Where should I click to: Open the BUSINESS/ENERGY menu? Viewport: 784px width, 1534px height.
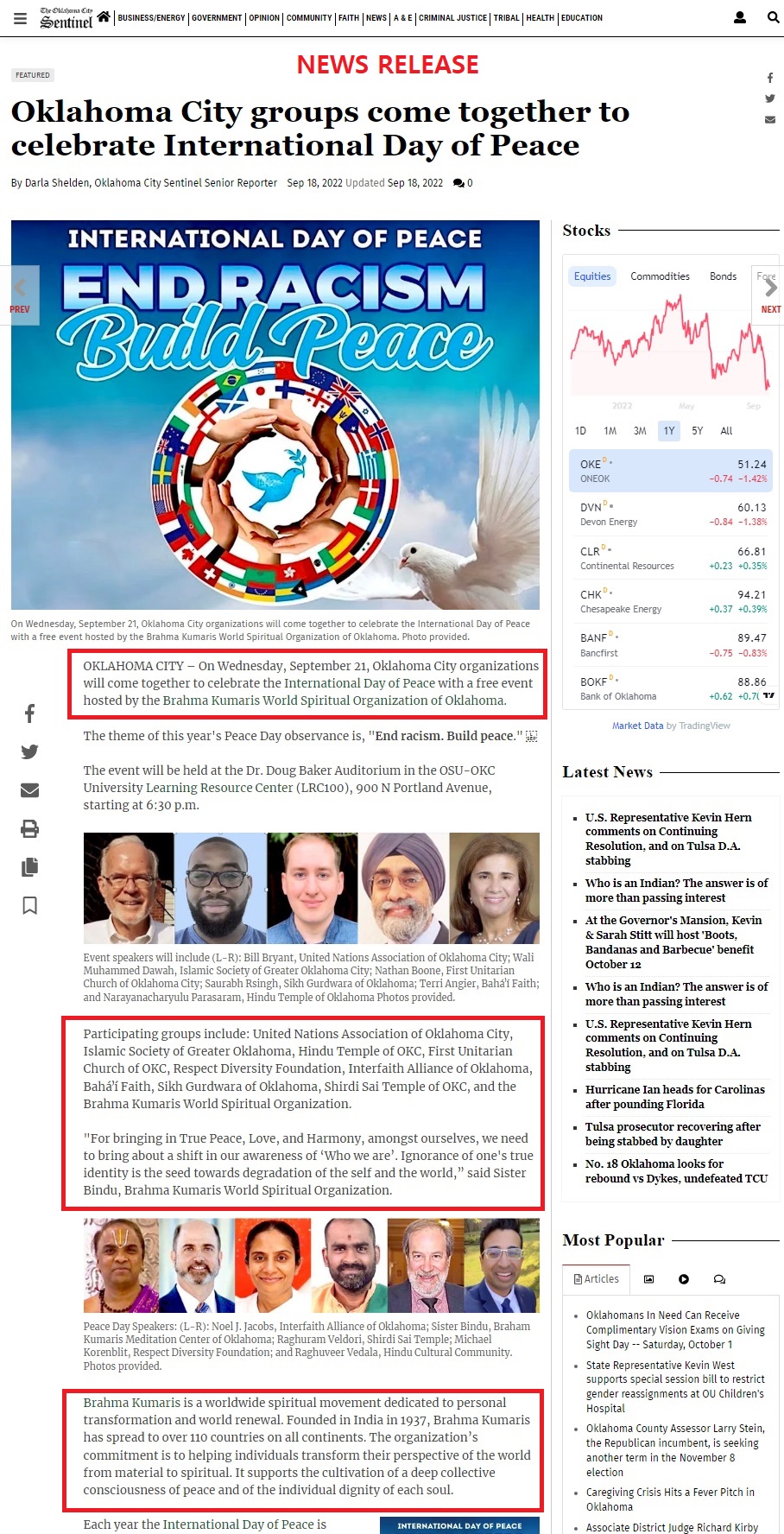pyautogui.click(x=151, y=17)
